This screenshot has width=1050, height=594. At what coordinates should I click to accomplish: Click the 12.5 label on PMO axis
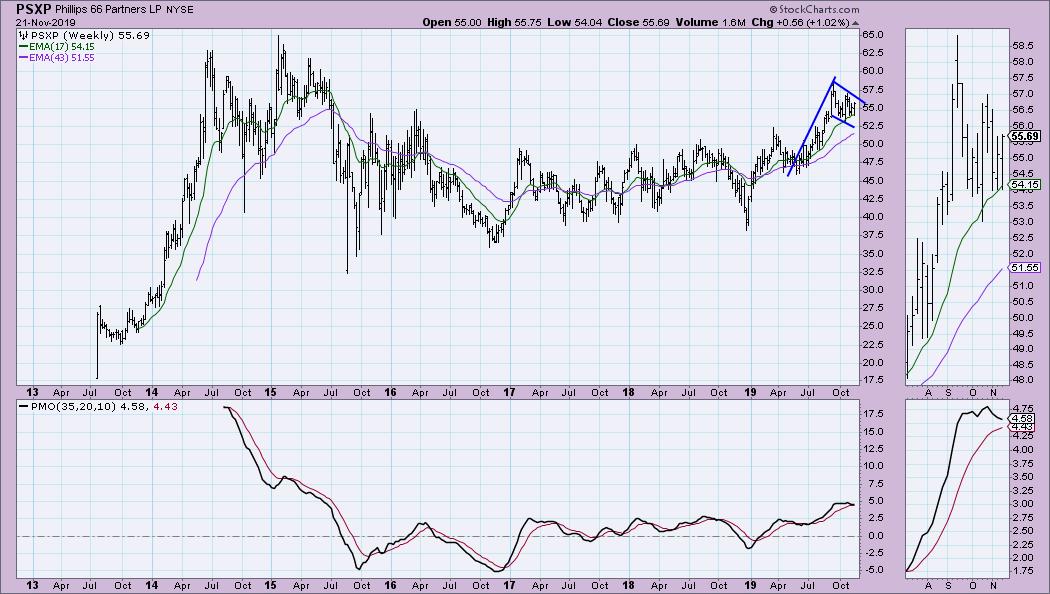(x=873, y=449)
